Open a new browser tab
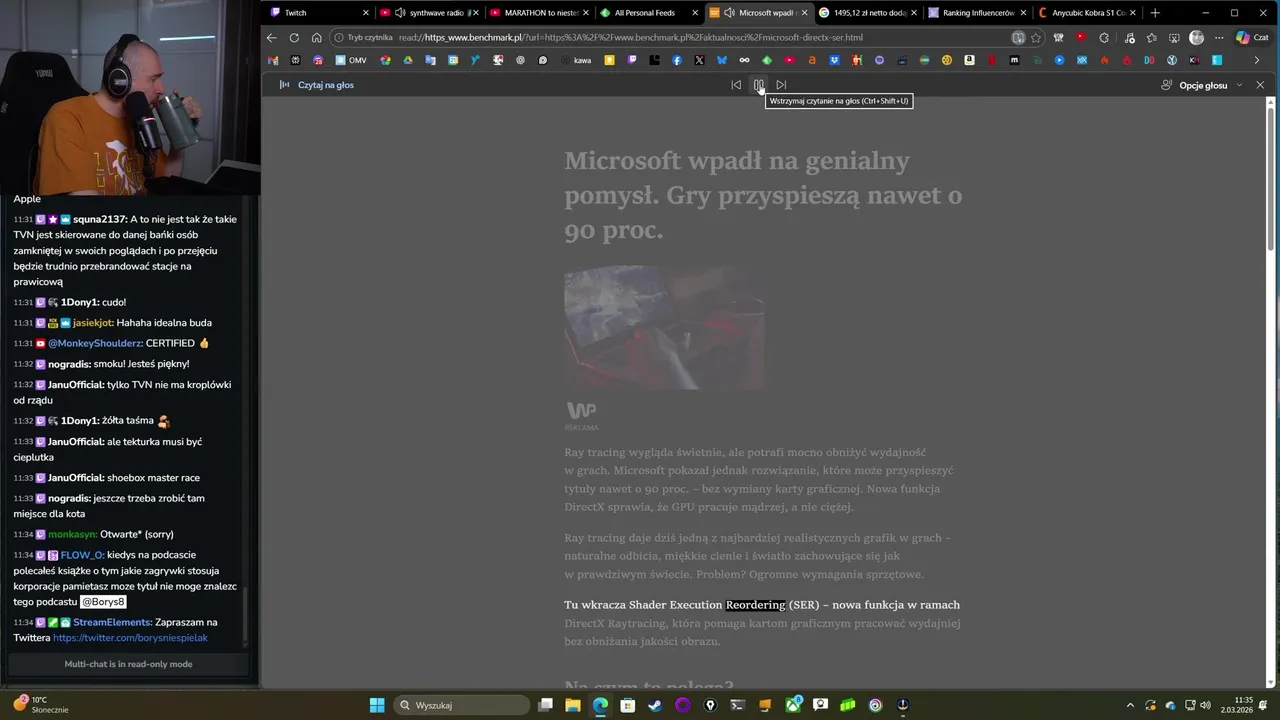This screenshot has width=1280, height=720. click(1155, 13)
